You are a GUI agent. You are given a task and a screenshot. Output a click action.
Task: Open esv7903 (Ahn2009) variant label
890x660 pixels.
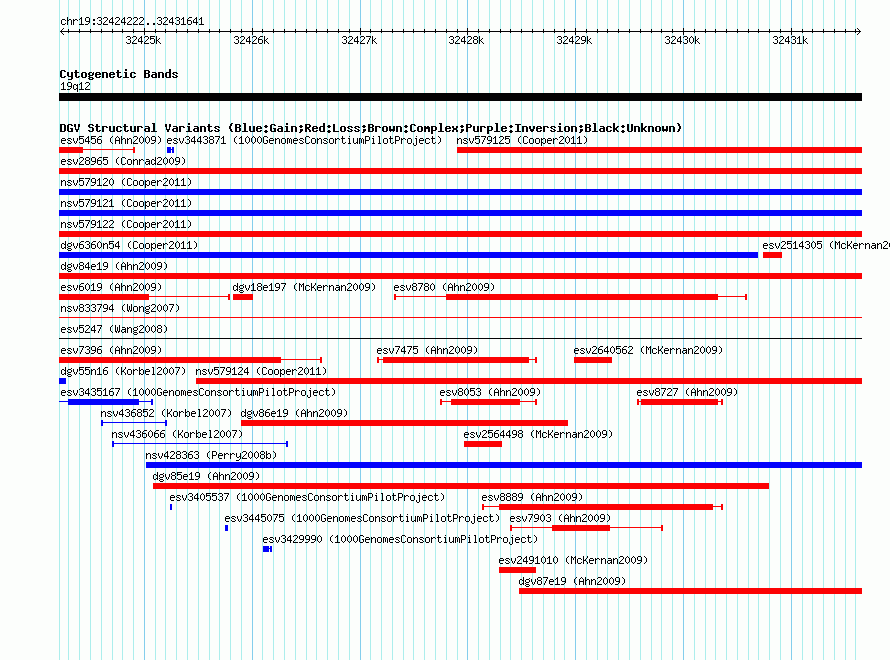click(560, 518)
